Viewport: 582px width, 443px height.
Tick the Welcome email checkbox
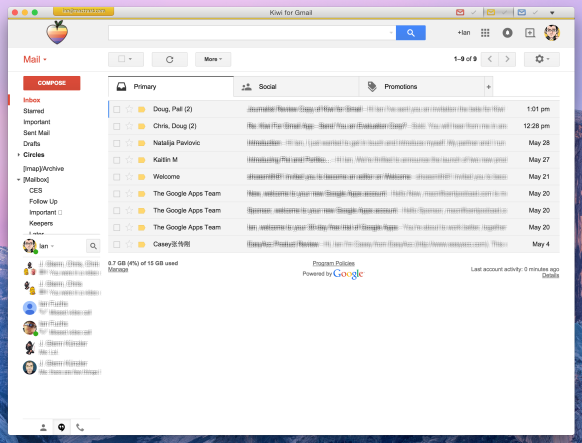click(x=117, y=177)
